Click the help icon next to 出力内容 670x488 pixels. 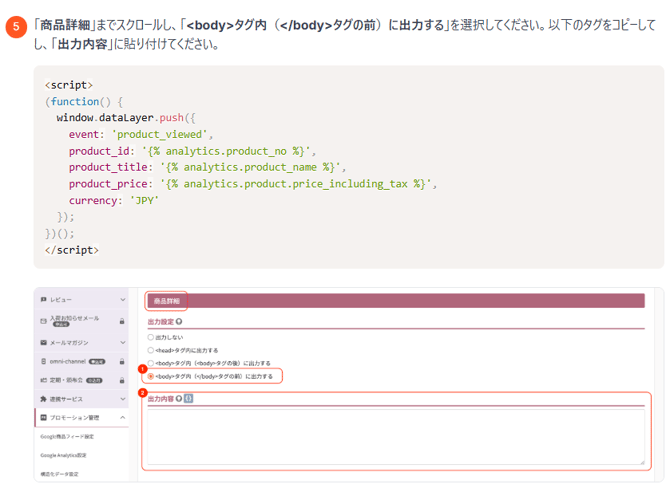[178, 399]
